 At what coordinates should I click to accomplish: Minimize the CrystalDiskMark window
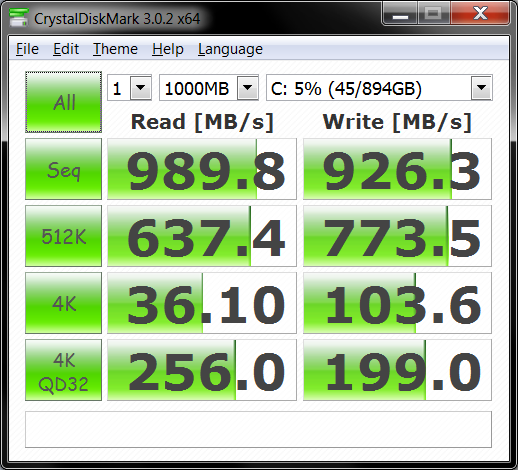point(400,13)
